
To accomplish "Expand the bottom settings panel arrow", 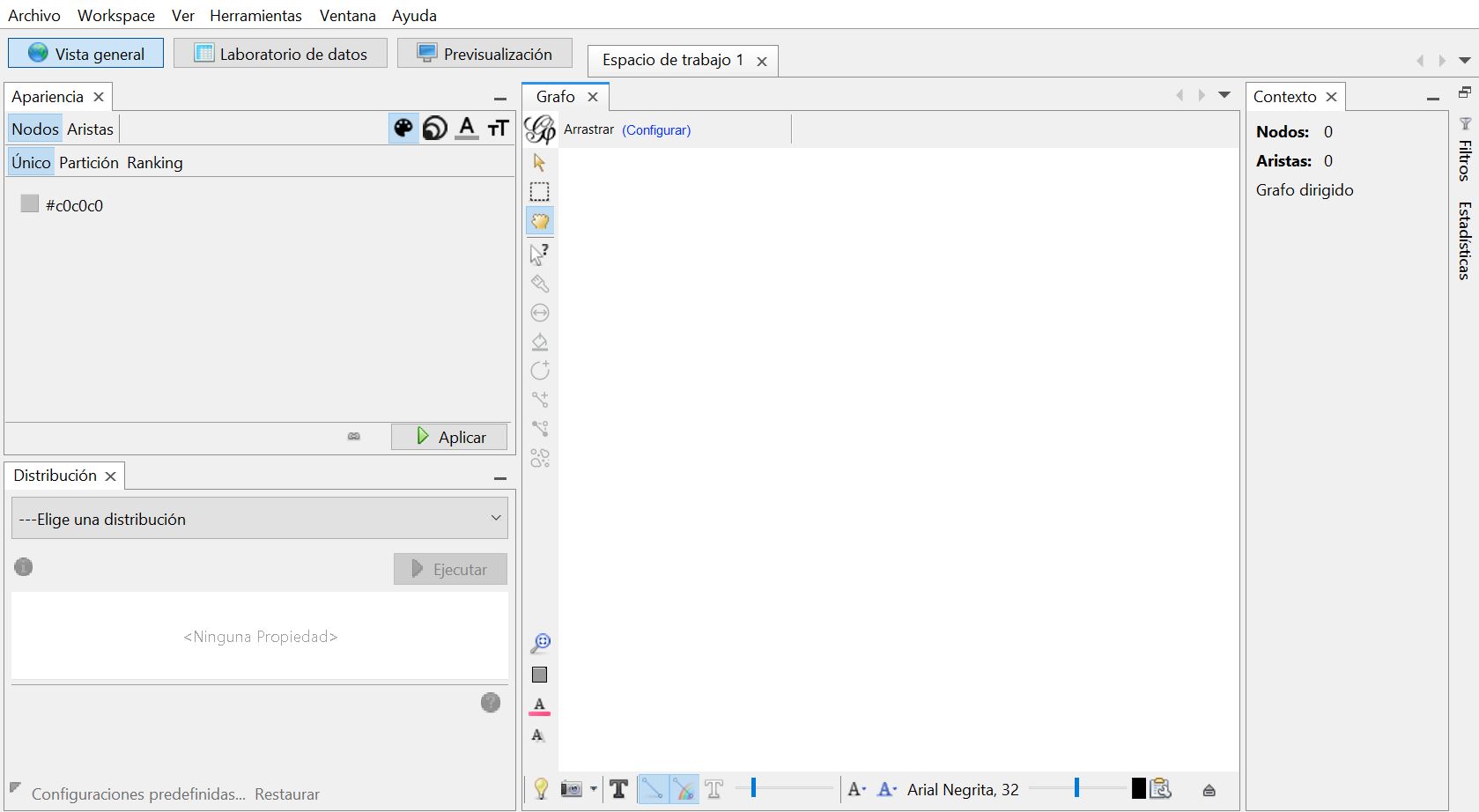I will pos(1209,790).
